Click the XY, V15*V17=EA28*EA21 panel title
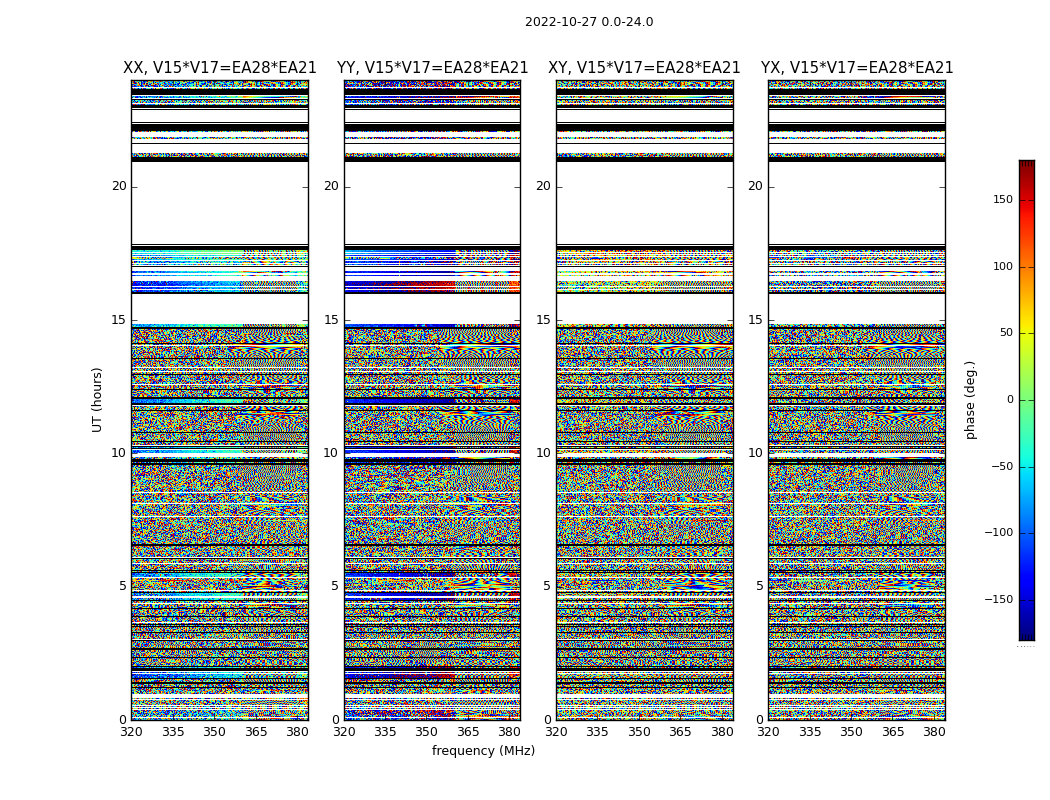The width and height of the screenshot is (1050, 800). (644, 68)
